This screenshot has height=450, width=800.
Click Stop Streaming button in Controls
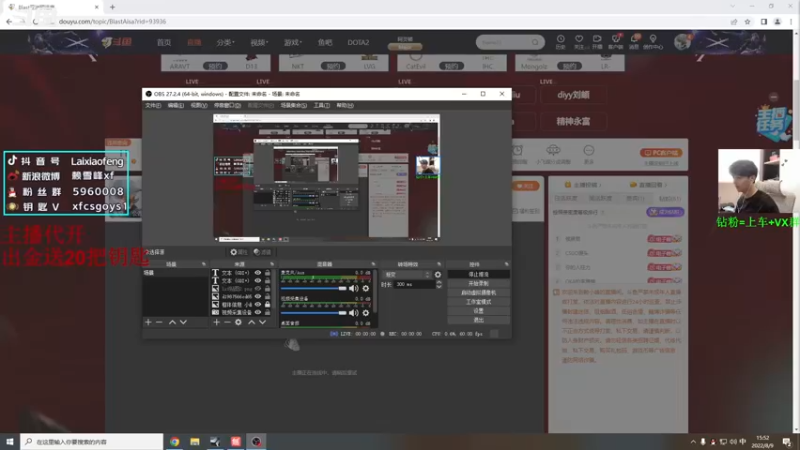tap(478, 274)
